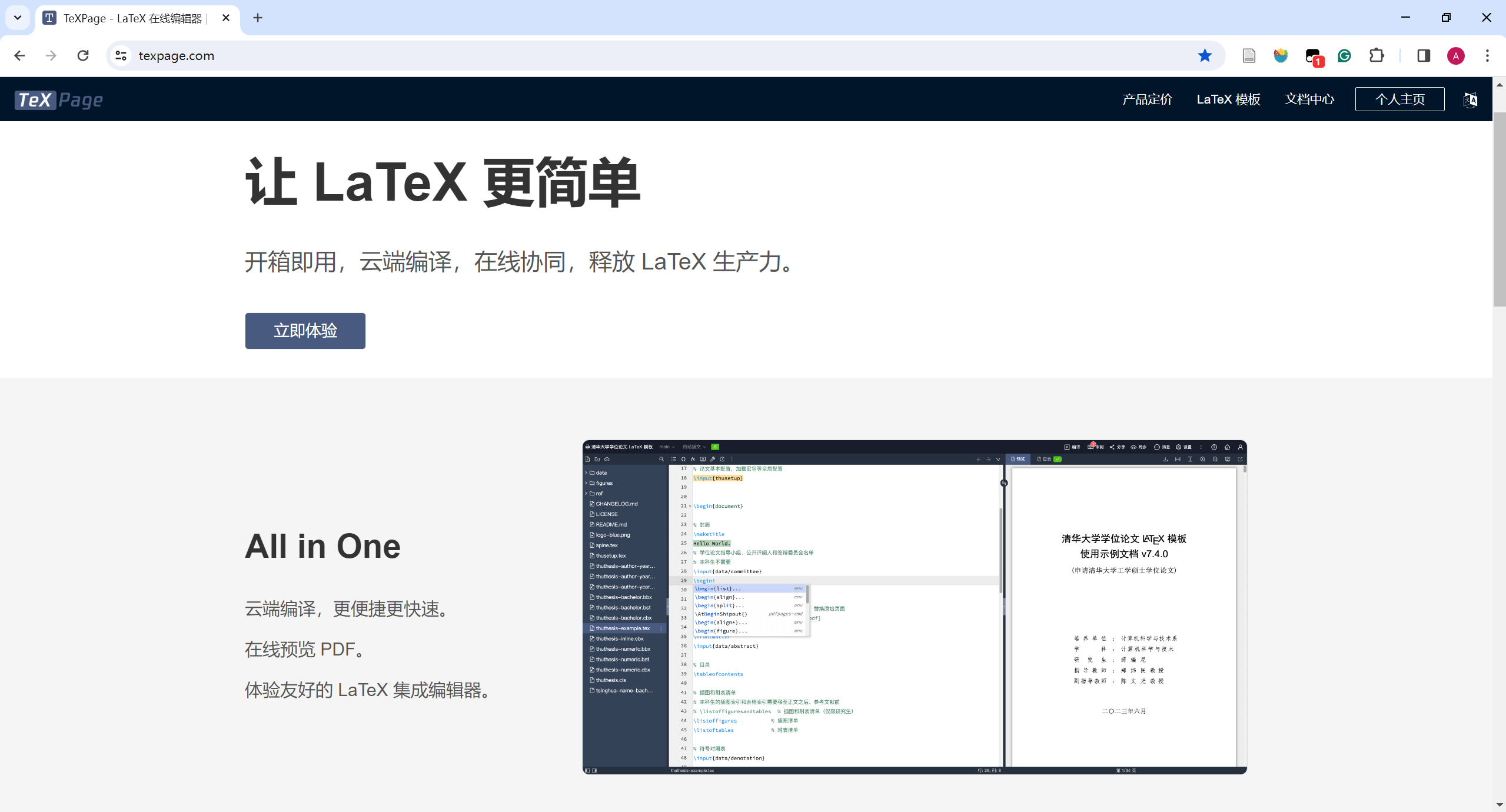Click the extension icon with red badge 1

pyautogui.click(x=1314, y=57)
